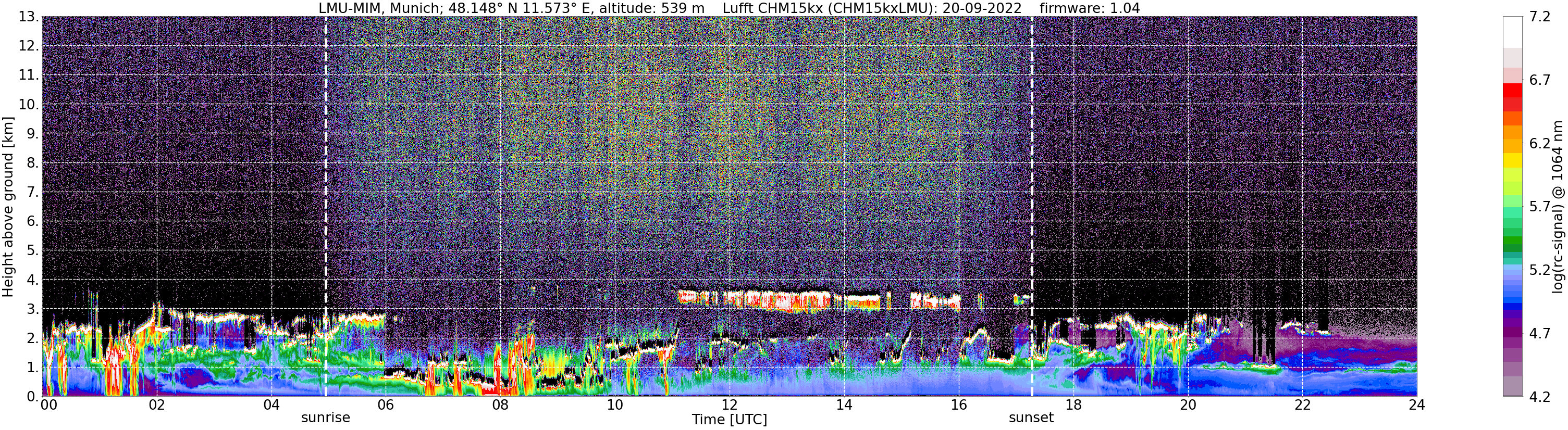Click the dashed sunrise marker line

pyautogui.click(x=326, y=207)
